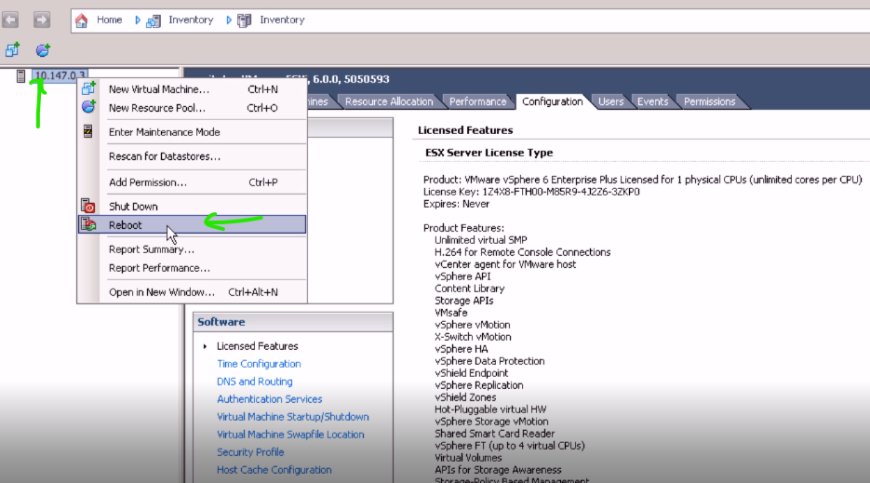Click 'vSphere Data Protection' feature entry
Screen dimensions: 870x483
[490, 362]
